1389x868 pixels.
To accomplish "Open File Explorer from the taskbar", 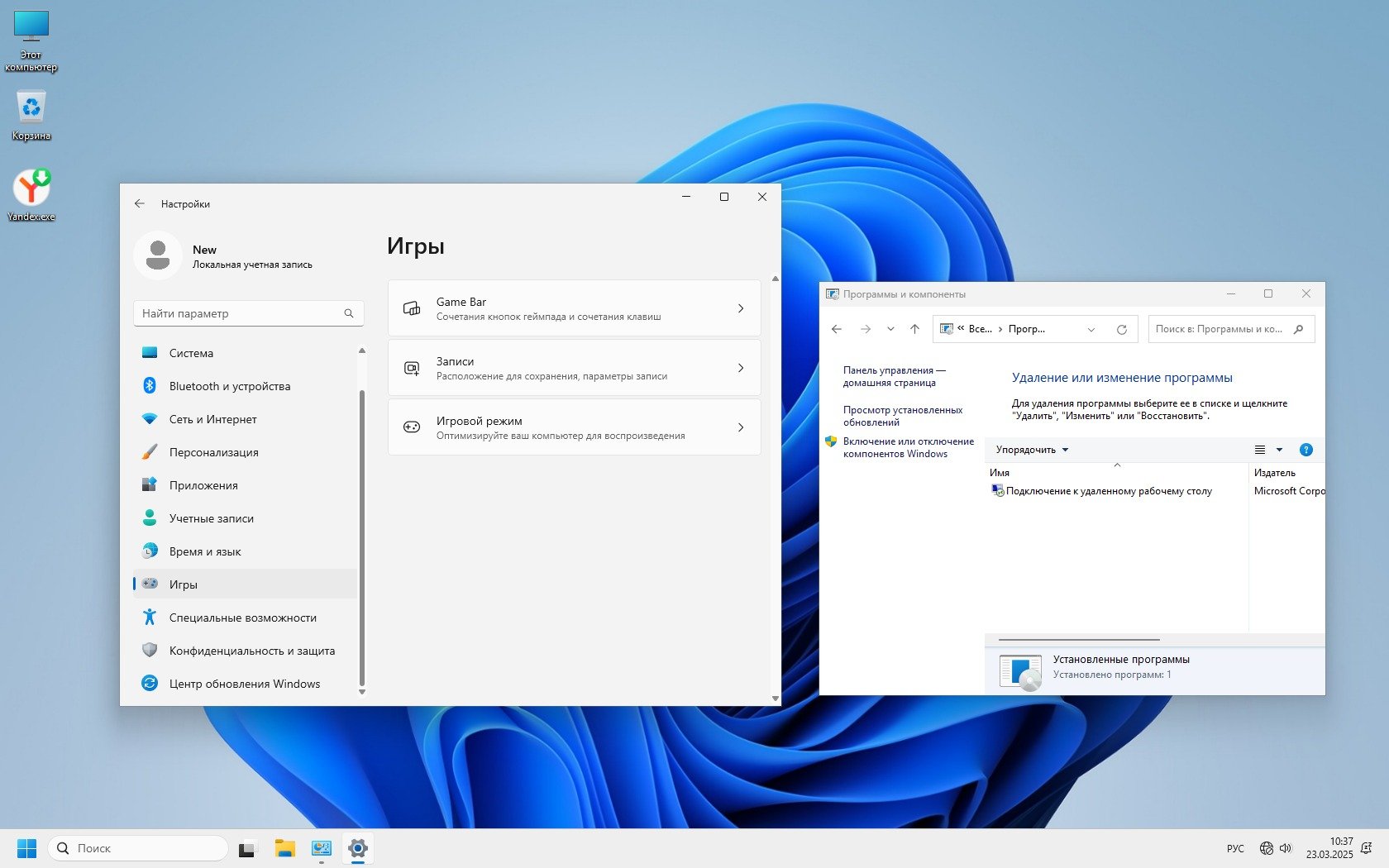I will [x=285, y=848].
